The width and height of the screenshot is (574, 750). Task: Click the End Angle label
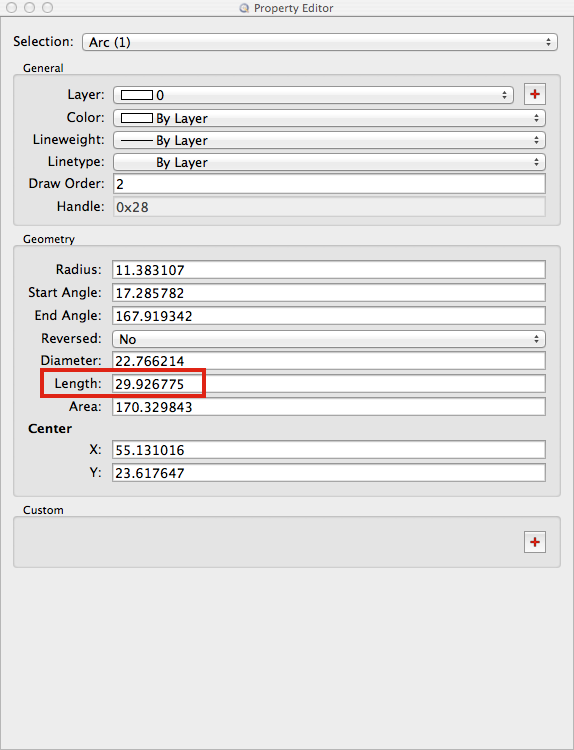point(68,316)
